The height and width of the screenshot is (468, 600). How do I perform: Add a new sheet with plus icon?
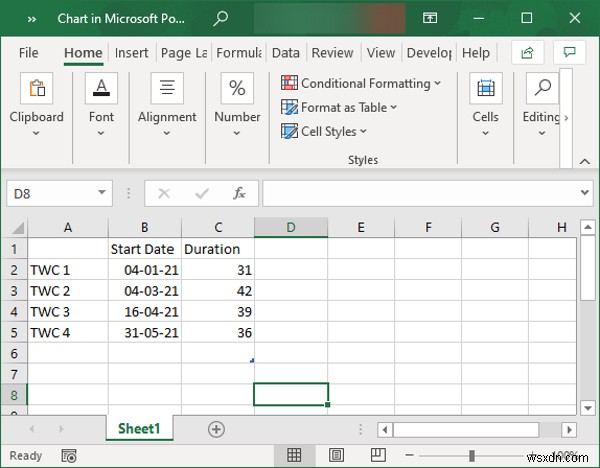(x=216, y=429)
